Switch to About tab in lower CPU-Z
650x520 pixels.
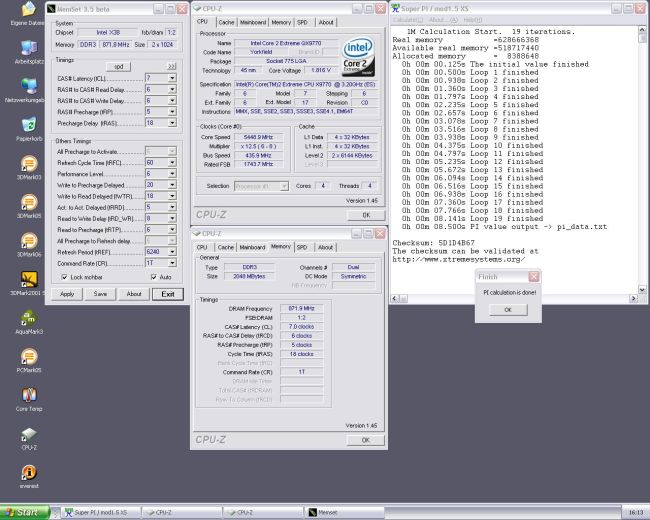pyautogui.click(x=325, y=247)
